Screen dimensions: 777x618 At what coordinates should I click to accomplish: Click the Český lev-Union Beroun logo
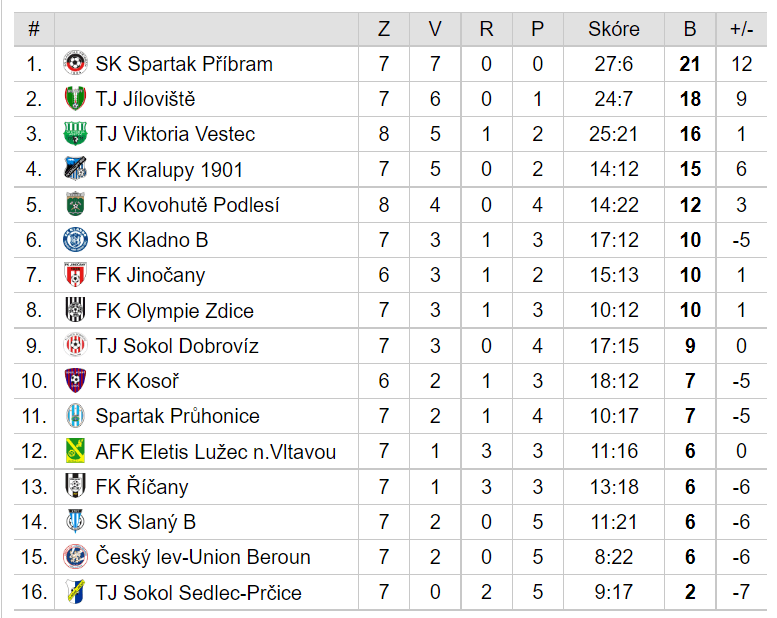[x=75, y=557]
